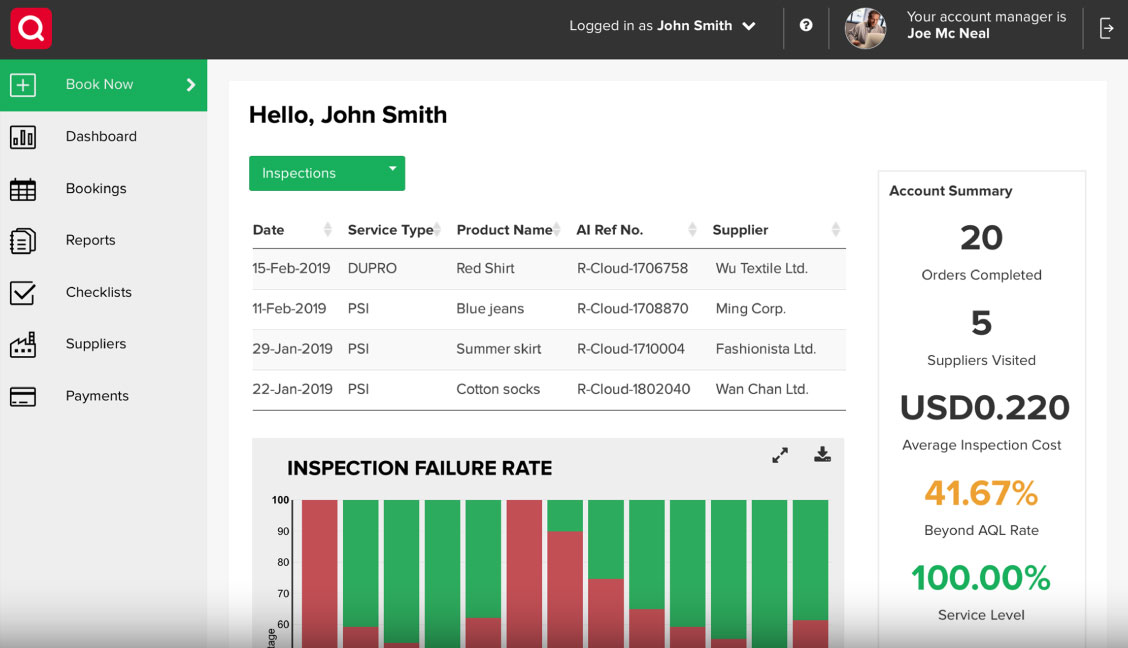Click the account manager profile photo
The image size is (1128, 648).
[865, 29]
